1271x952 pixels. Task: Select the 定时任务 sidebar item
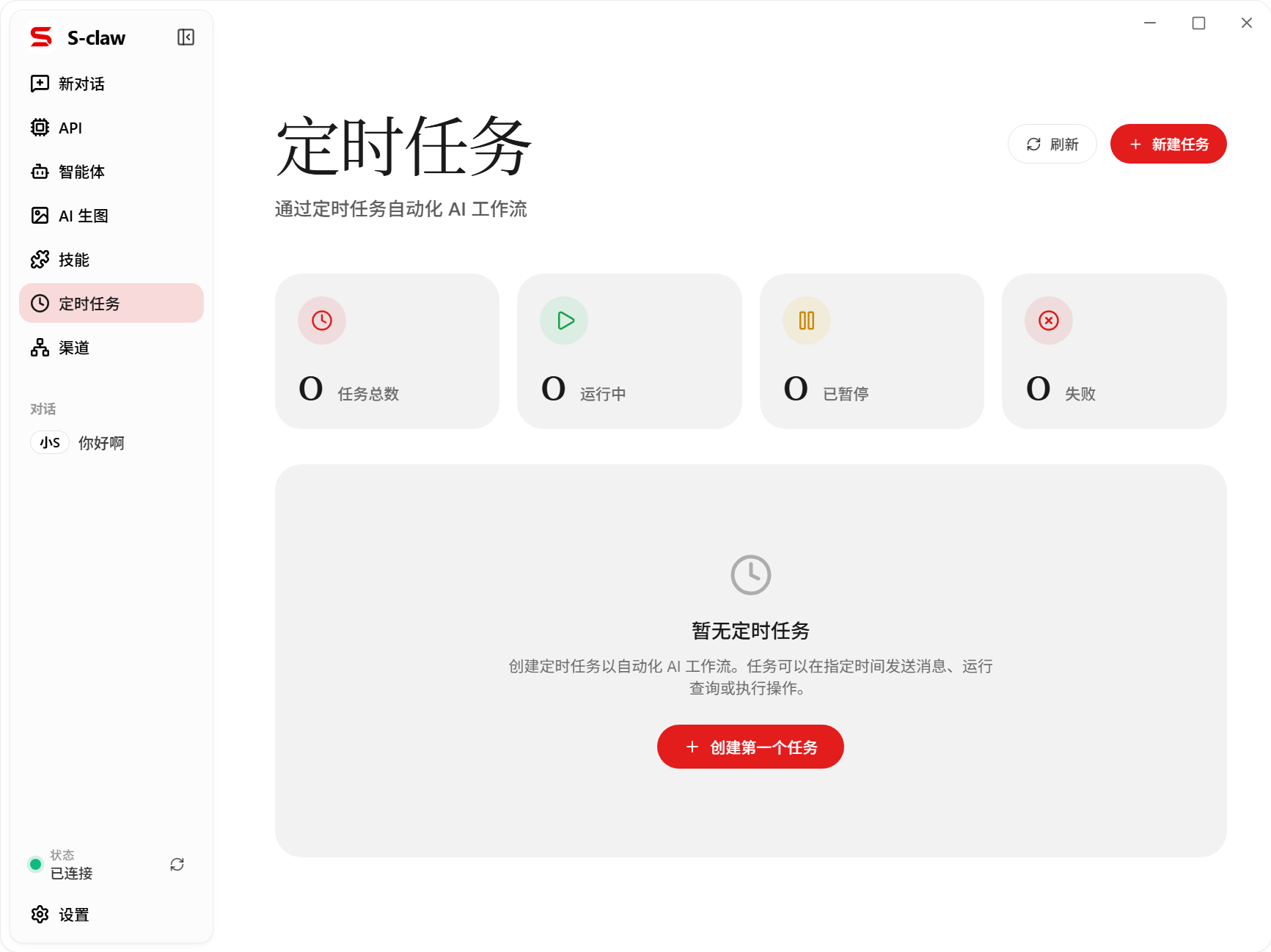[x=111, y=304]
